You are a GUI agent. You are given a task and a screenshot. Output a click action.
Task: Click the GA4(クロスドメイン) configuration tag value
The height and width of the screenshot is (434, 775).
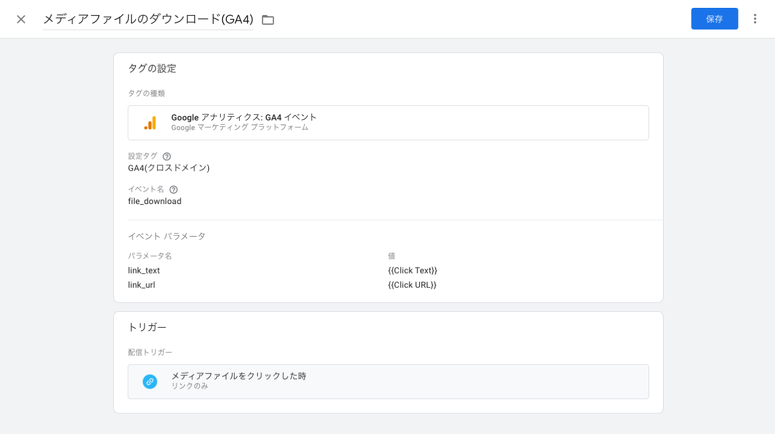tap(169, 168)
